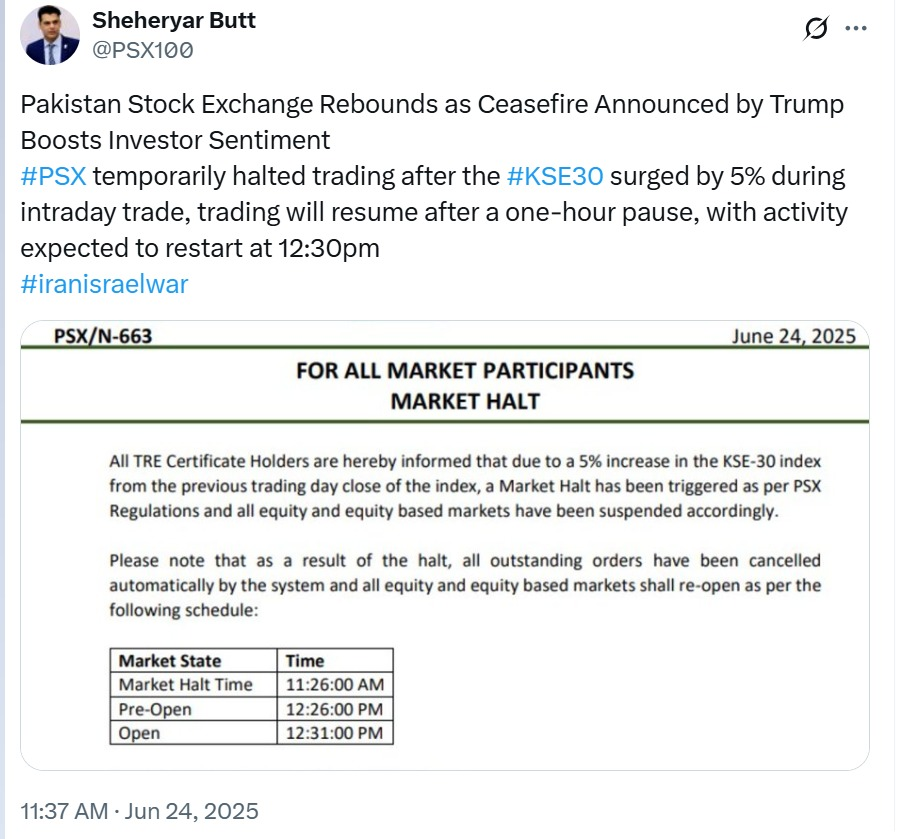
Task: Open the Sheheryar Butt display name link
Action: tap(174, 20)
